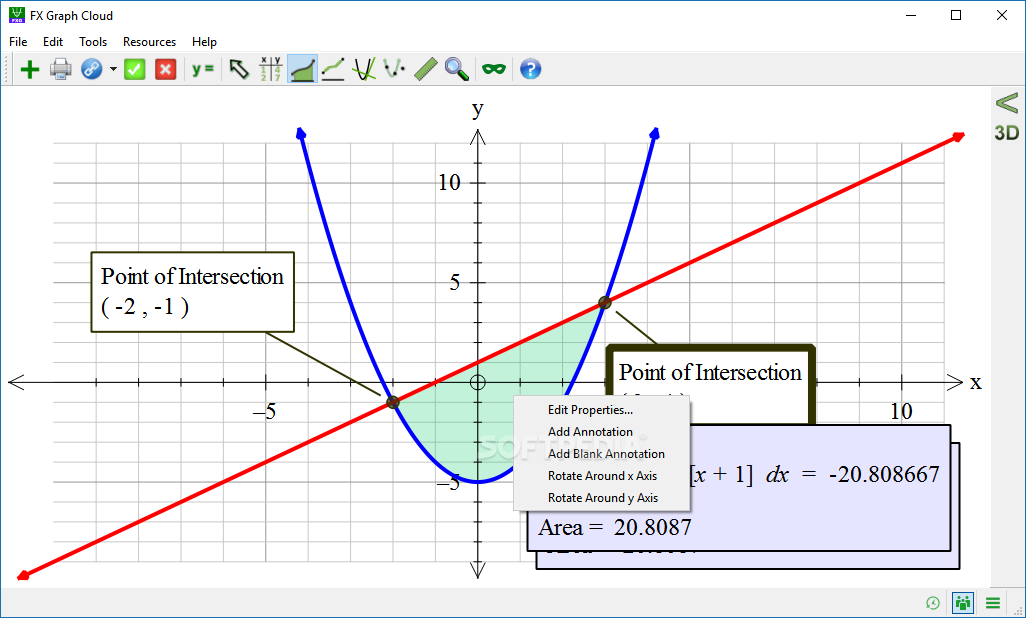Click the blue chain link icon
The width and height of the screenshot is (1026, 618).
tap(92, 69)
